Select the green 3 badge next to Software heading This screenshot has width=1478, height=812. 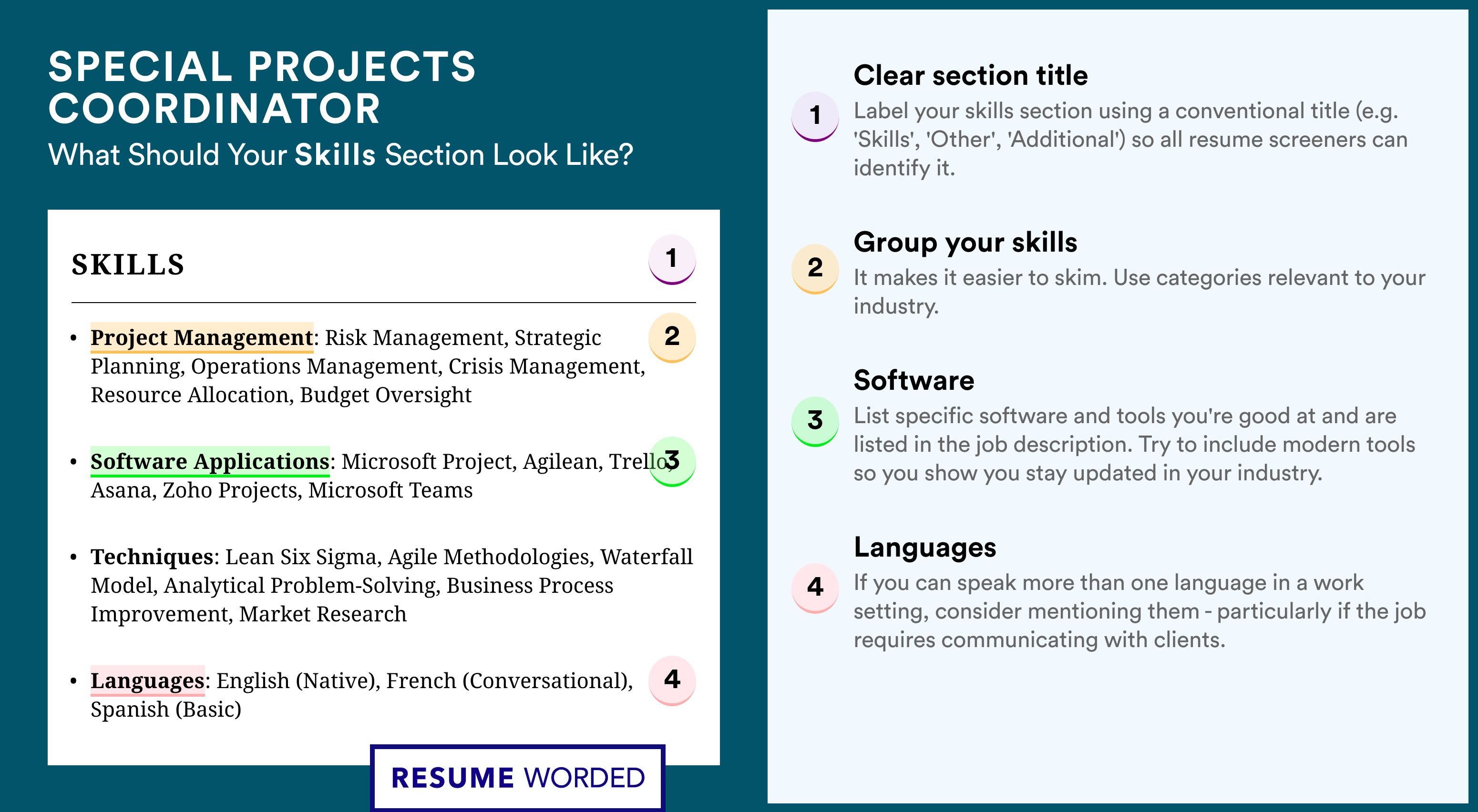point(815,421)
